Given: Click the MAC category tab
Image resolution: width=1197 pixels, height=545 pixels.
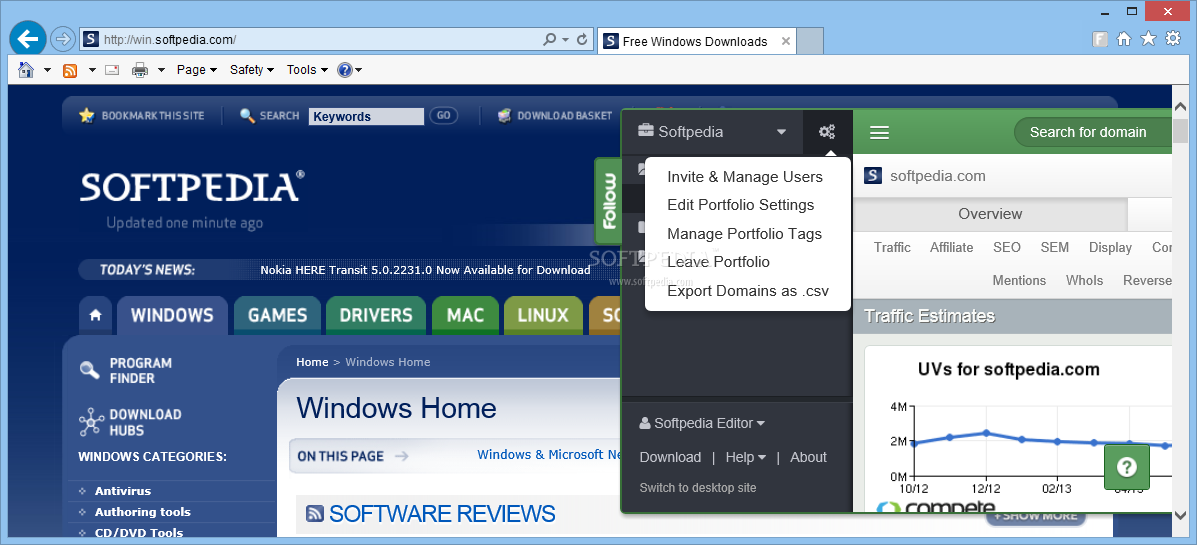Looking at the screenshot, I should (465, 315).
